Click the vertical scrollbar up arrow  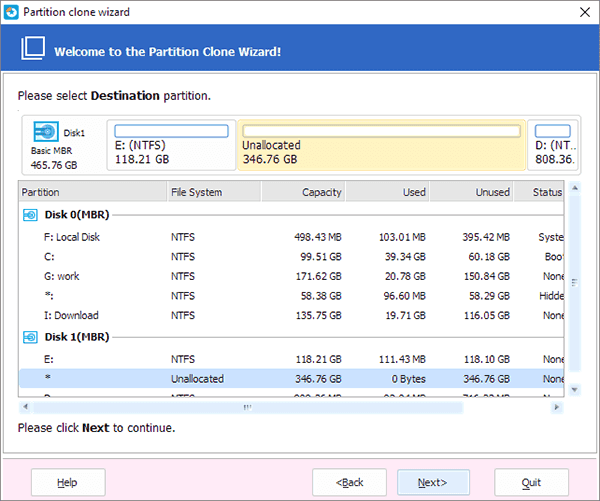click(574, 188)
